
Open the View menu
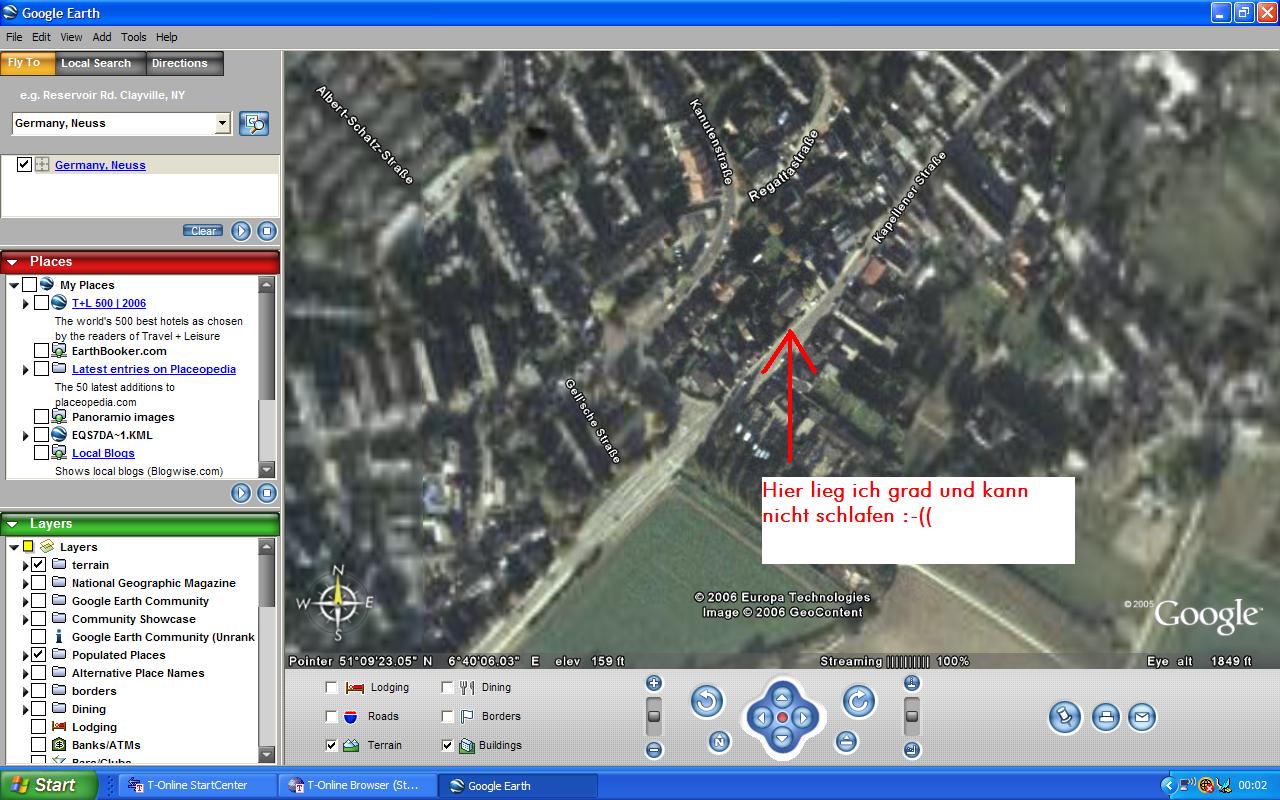tap(71, 37)
